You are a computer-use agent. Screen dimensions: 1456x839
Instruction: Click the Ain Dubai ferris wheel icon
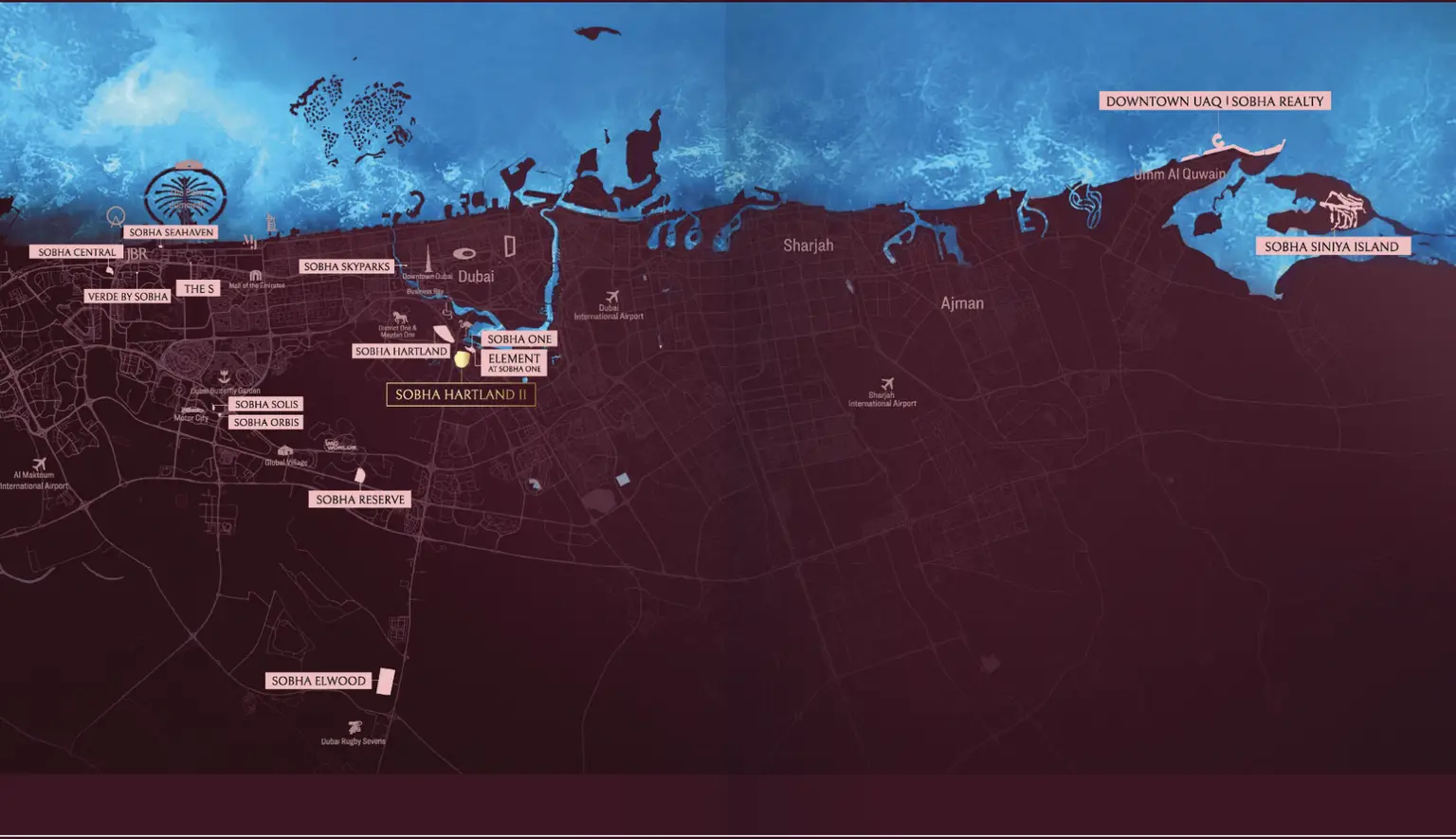pos(116,216)
